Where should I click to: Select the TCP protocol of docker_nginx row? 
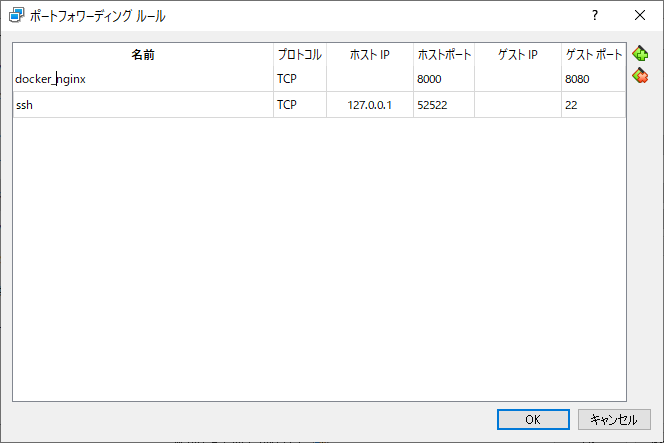point(300,79)
